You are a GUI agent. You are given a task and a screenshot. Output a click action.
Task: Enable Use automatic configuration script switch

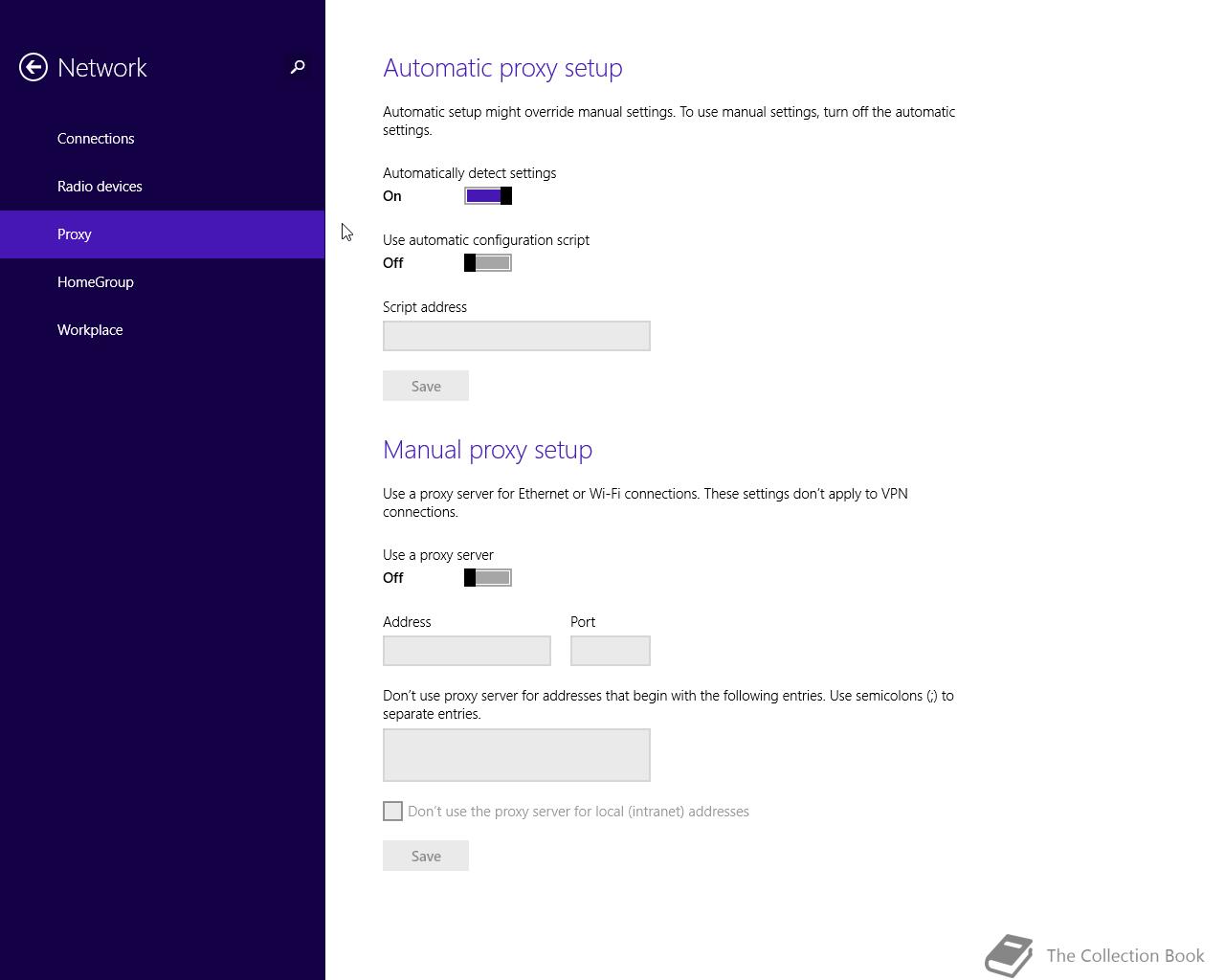488,263
